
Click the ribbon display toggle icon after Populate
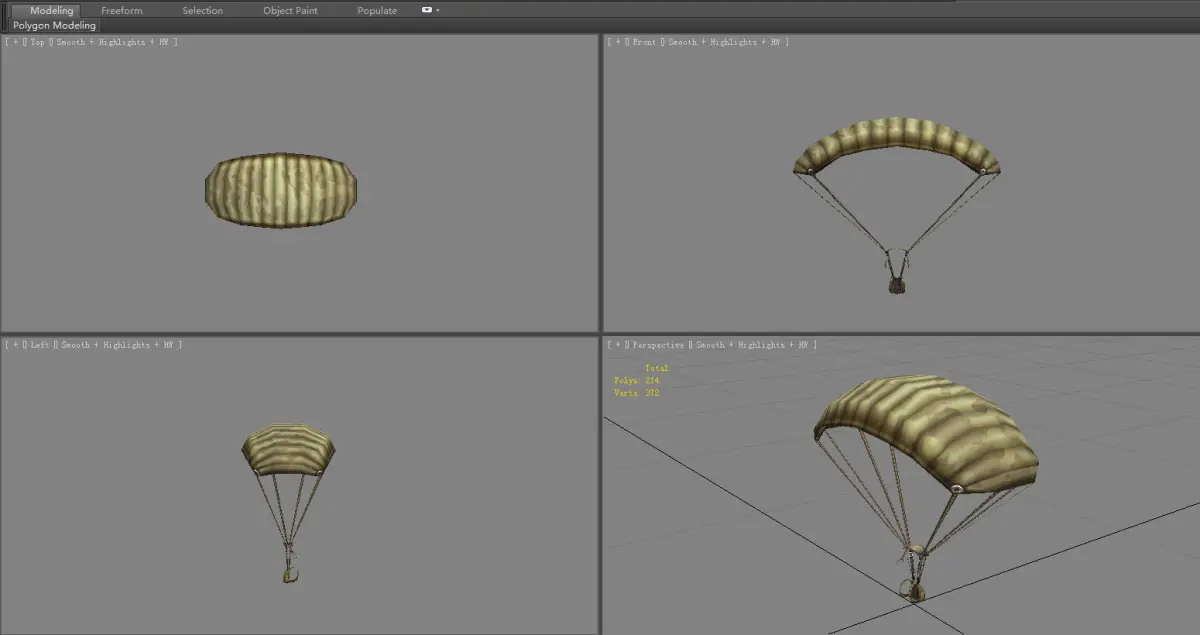(428, 10)
